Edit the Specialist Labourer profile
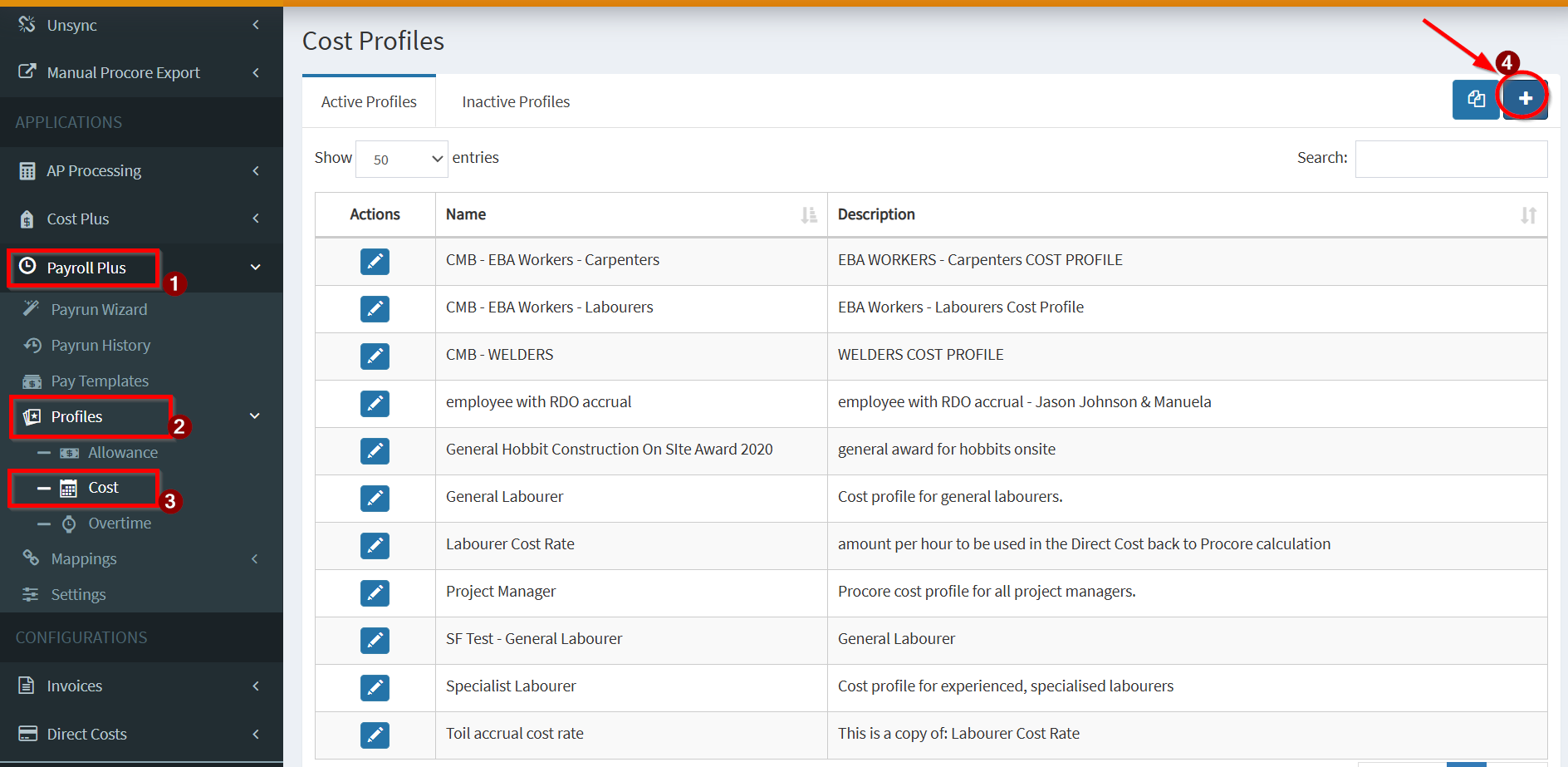 375,688
